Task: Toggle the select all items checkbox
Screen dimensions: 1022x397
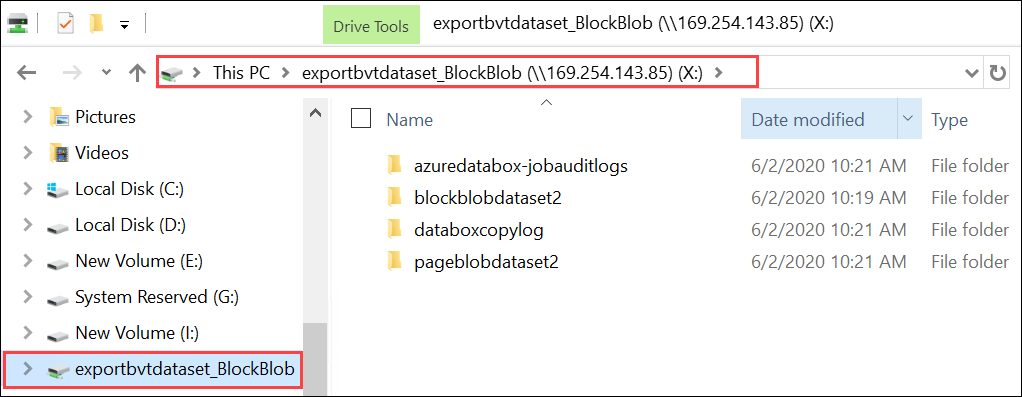Action: pos(361,119)
